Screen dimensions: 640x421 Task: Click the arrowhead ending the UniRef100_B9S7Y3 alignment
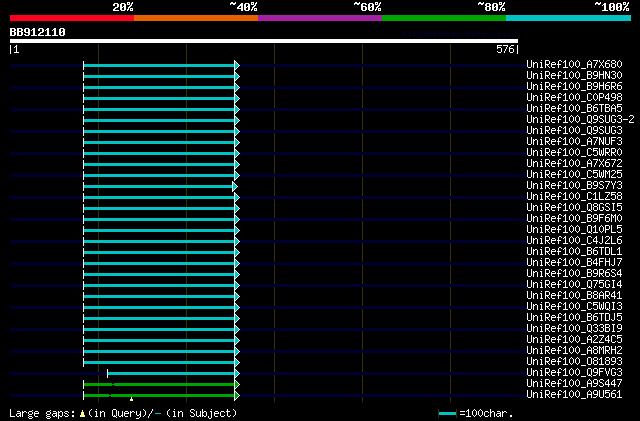(235, 187)
